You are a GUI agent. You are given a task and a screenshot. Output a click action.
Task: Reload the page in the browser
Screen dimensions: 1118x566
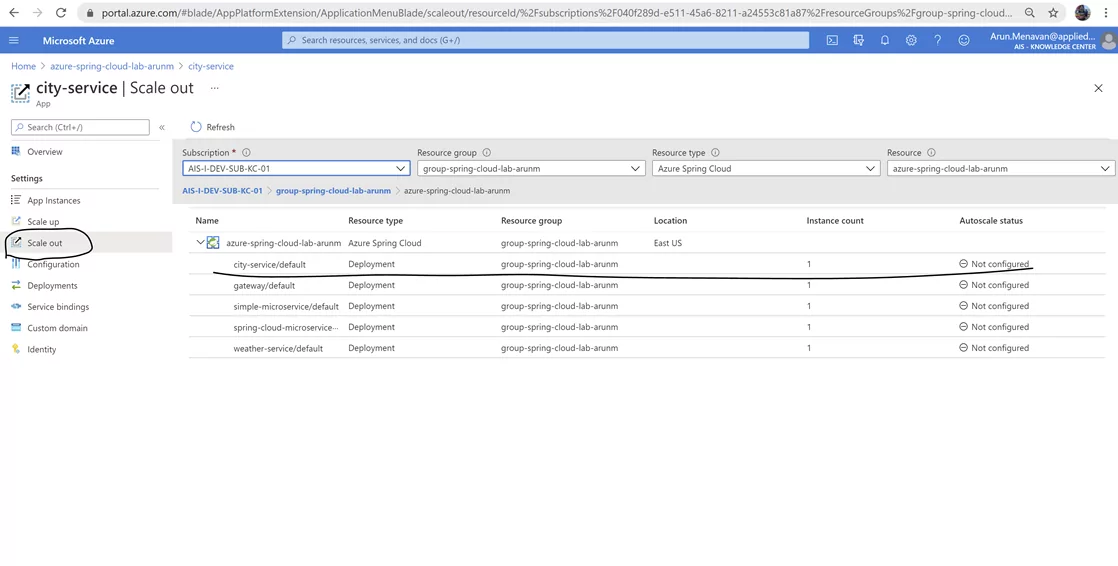[61, 13]
